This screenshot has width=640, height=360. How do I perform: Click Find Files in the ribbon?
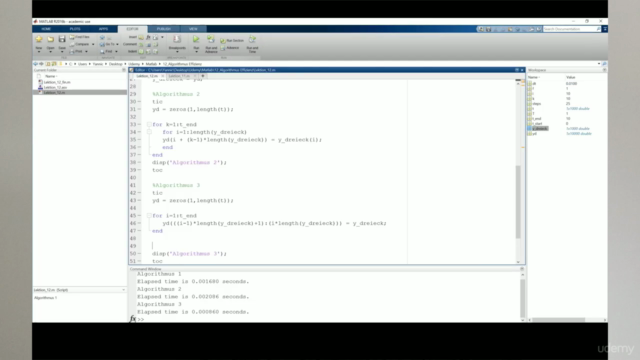click(80, 37)
